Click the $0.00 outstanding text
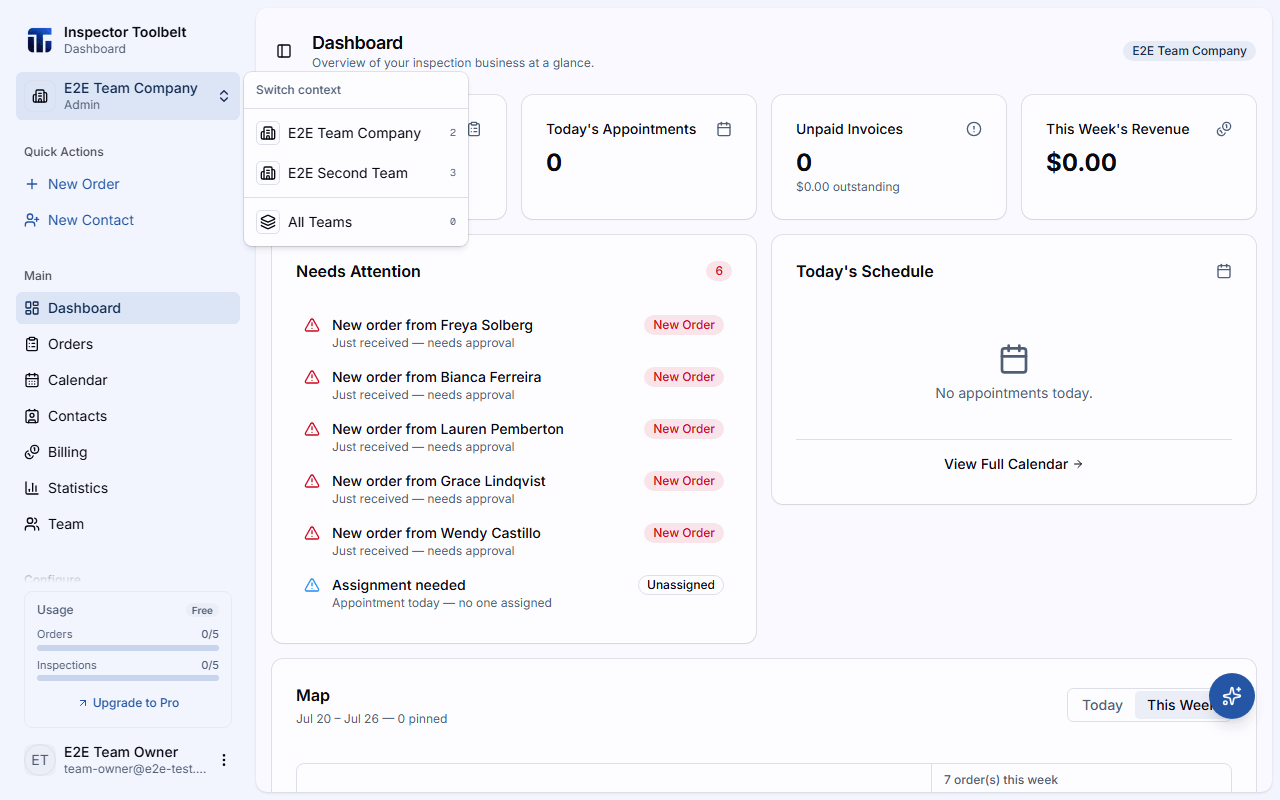1280x800 pixels. coord(848,187)
